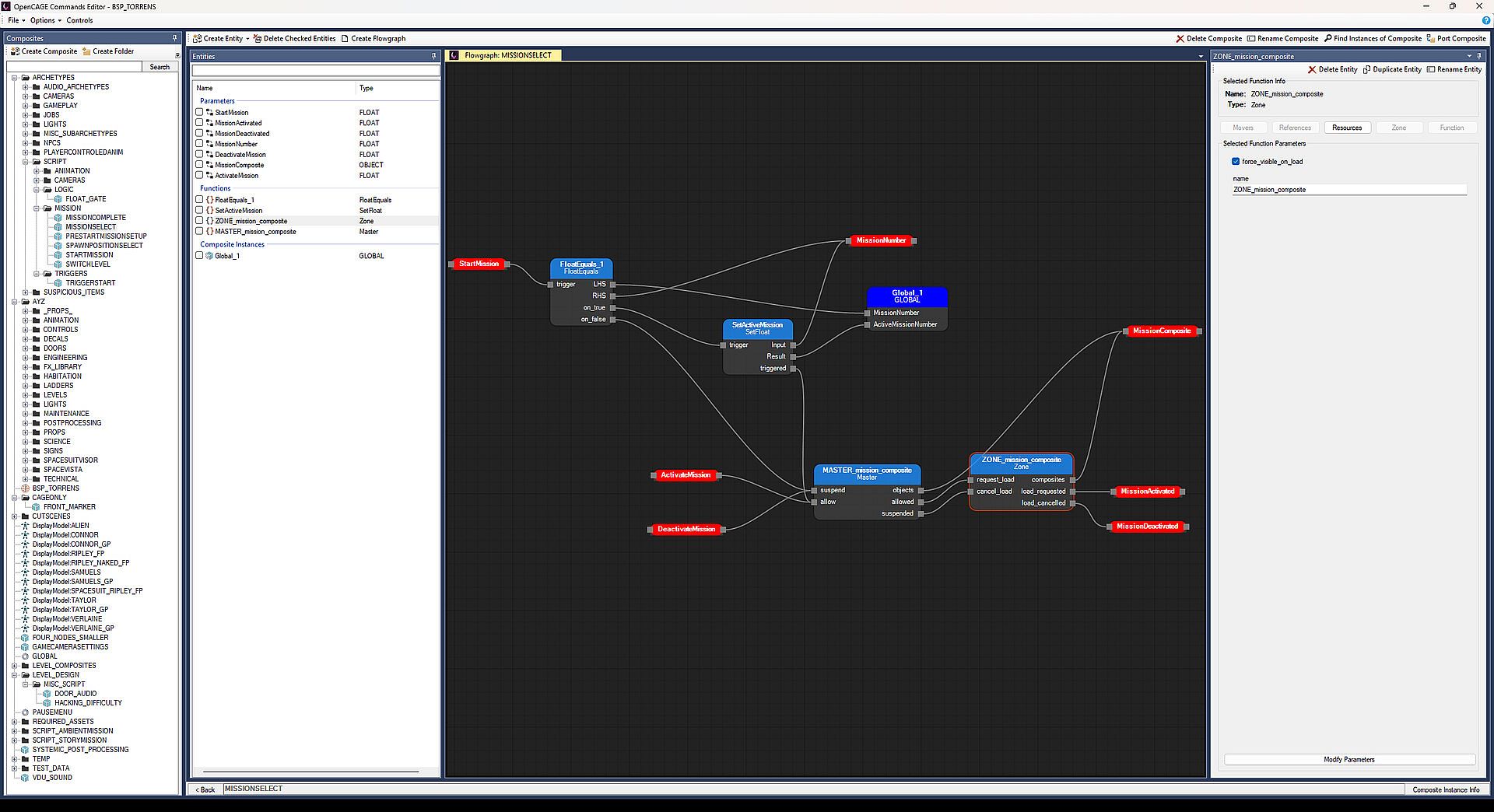
Task: Expand the CUTSCENES tree node
Action: click(14, 516)
